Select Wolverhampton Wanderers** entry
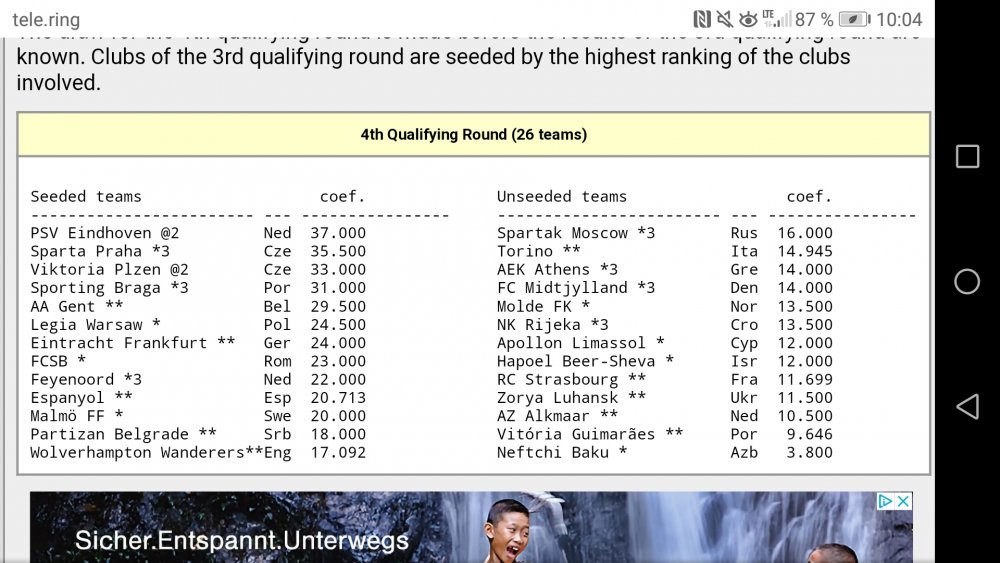Image resolution: width=1000 pixels, height=563 pixels. click(147, 453)
